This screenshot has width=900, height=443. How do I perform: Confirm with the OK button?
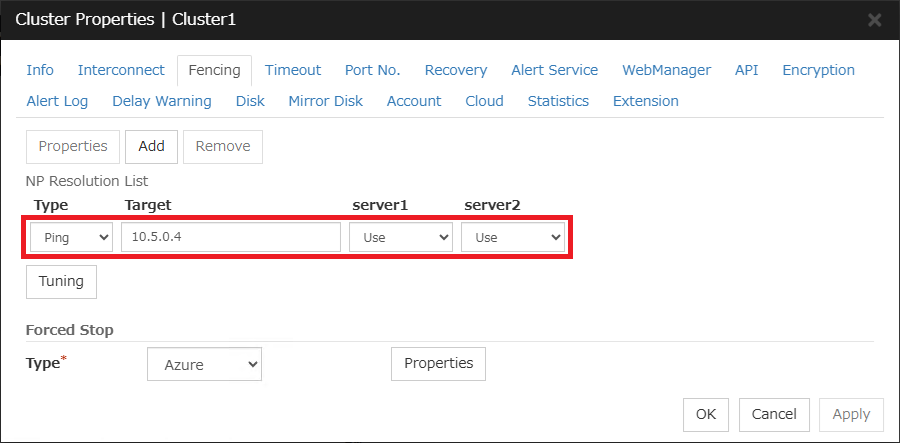(706, 414)
